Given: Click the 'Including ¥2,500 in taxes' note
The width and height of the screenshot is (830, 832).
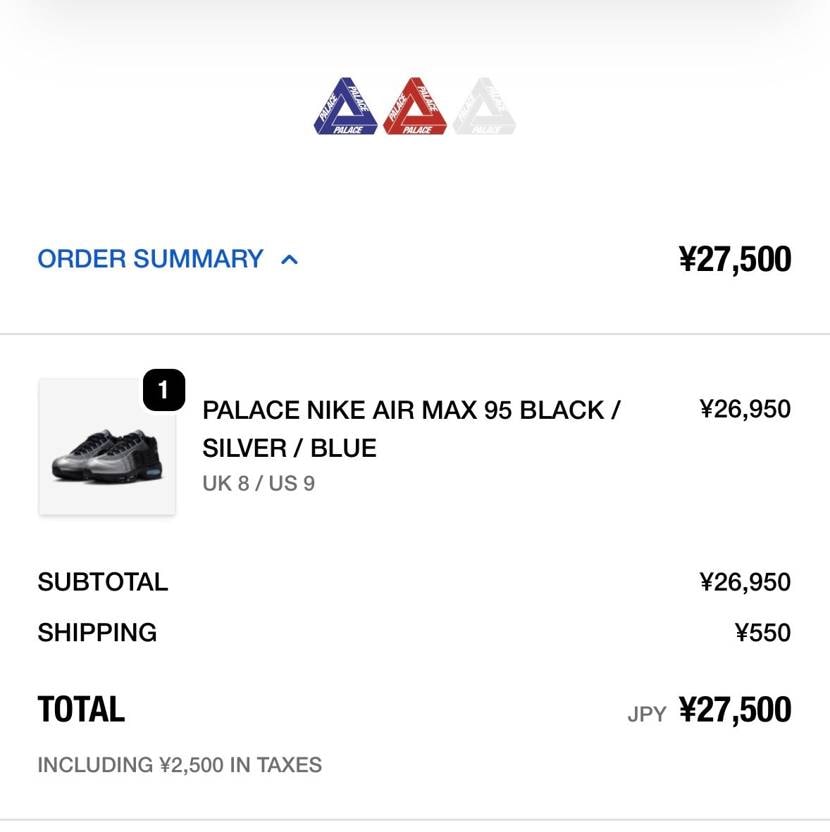Looking at the screenshot, I should pyautogui.click(x=180, y=765).
